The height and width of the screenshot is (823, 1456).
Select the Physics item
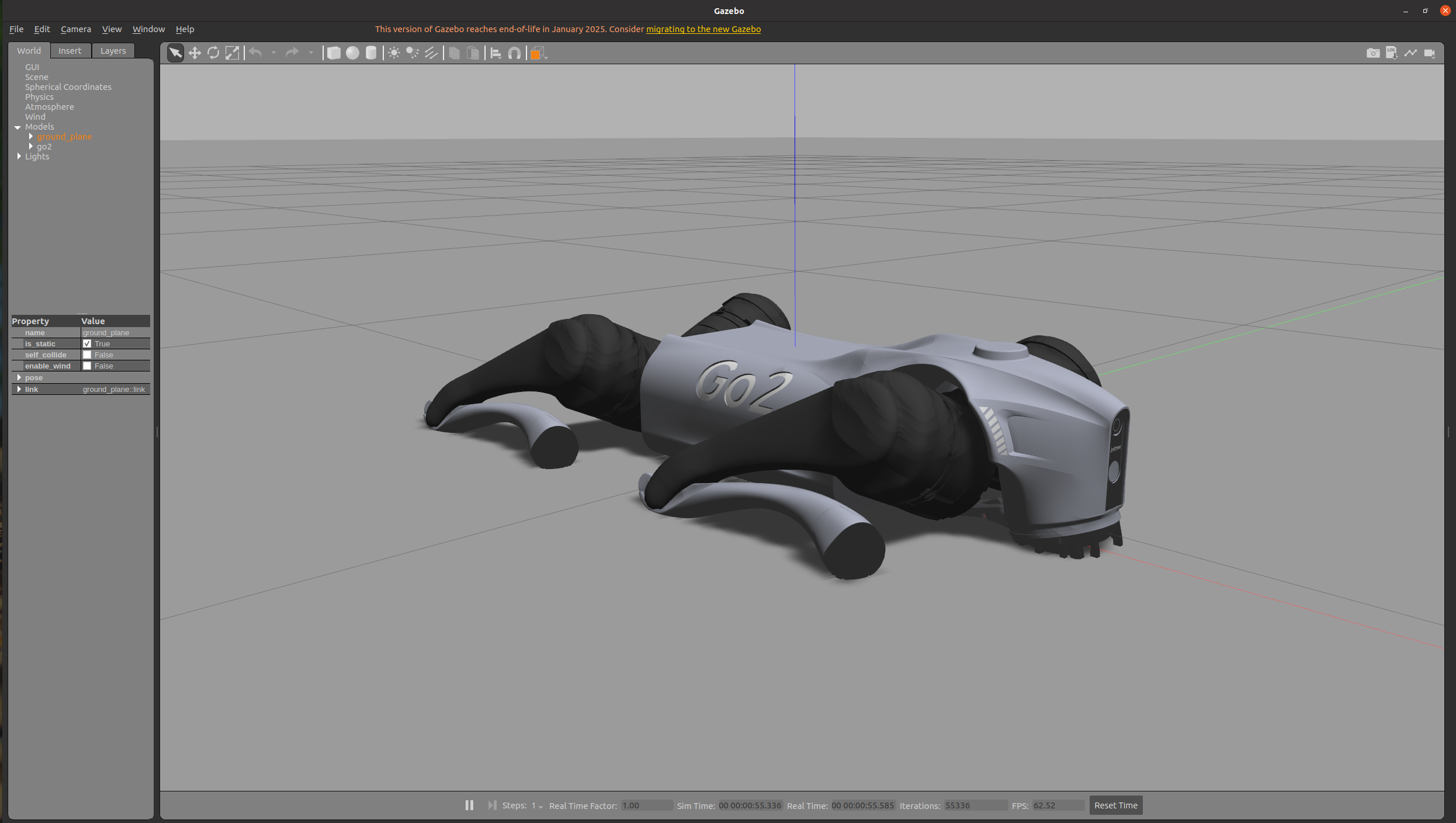[39, 97]
